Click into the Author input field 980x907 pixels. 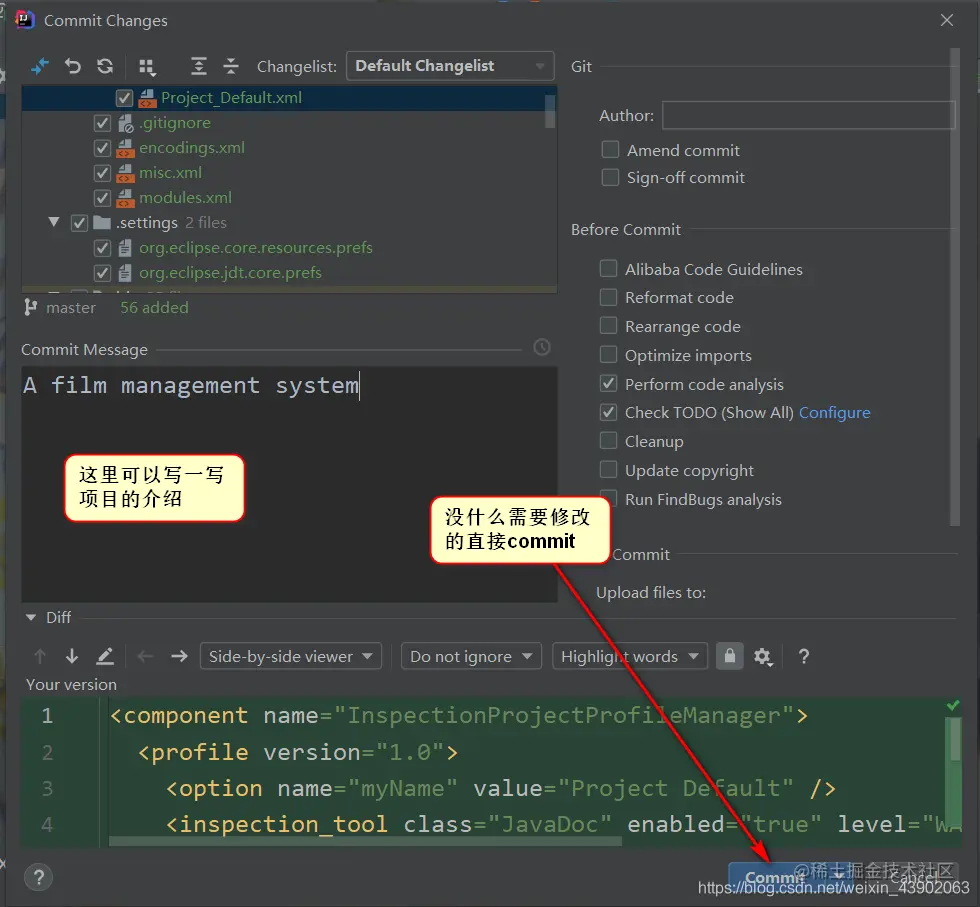[809, 115]
